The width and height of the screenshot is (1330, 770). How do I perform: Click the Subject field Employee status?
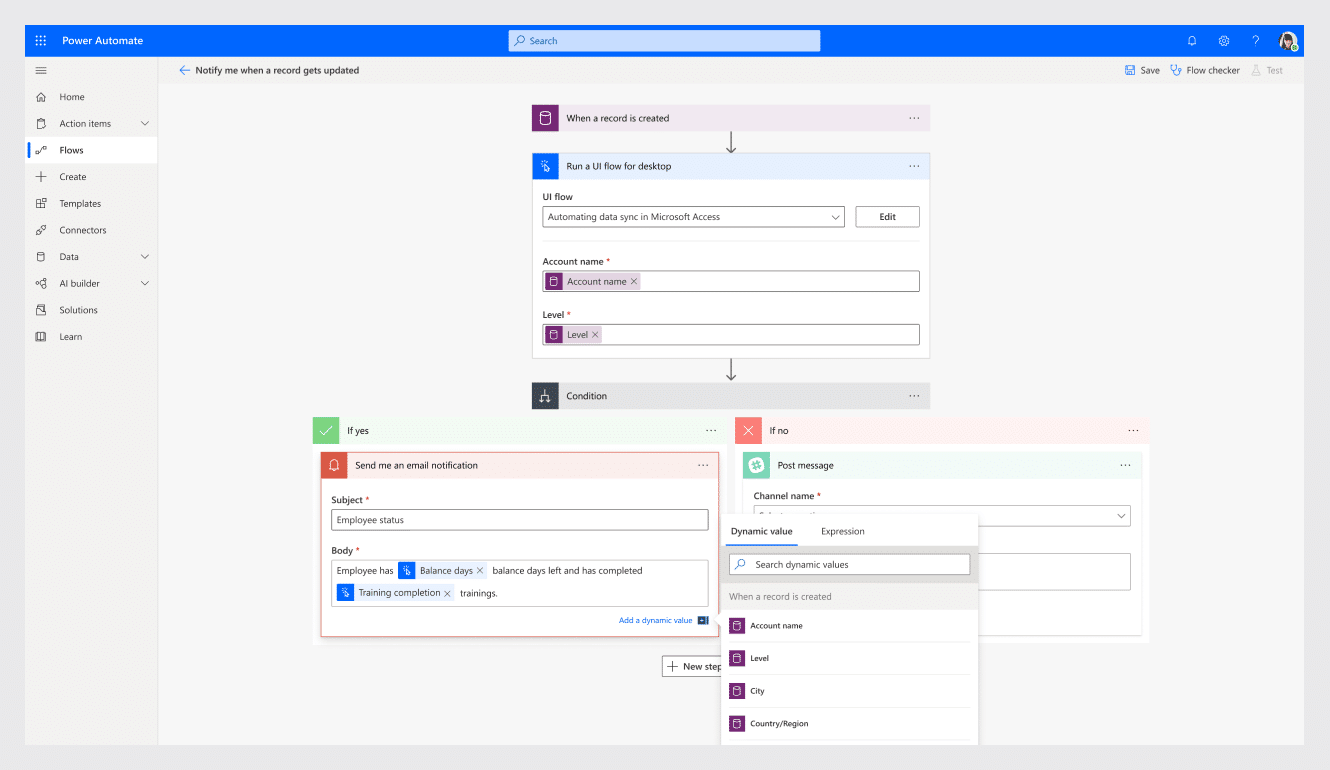pos(519,520)
